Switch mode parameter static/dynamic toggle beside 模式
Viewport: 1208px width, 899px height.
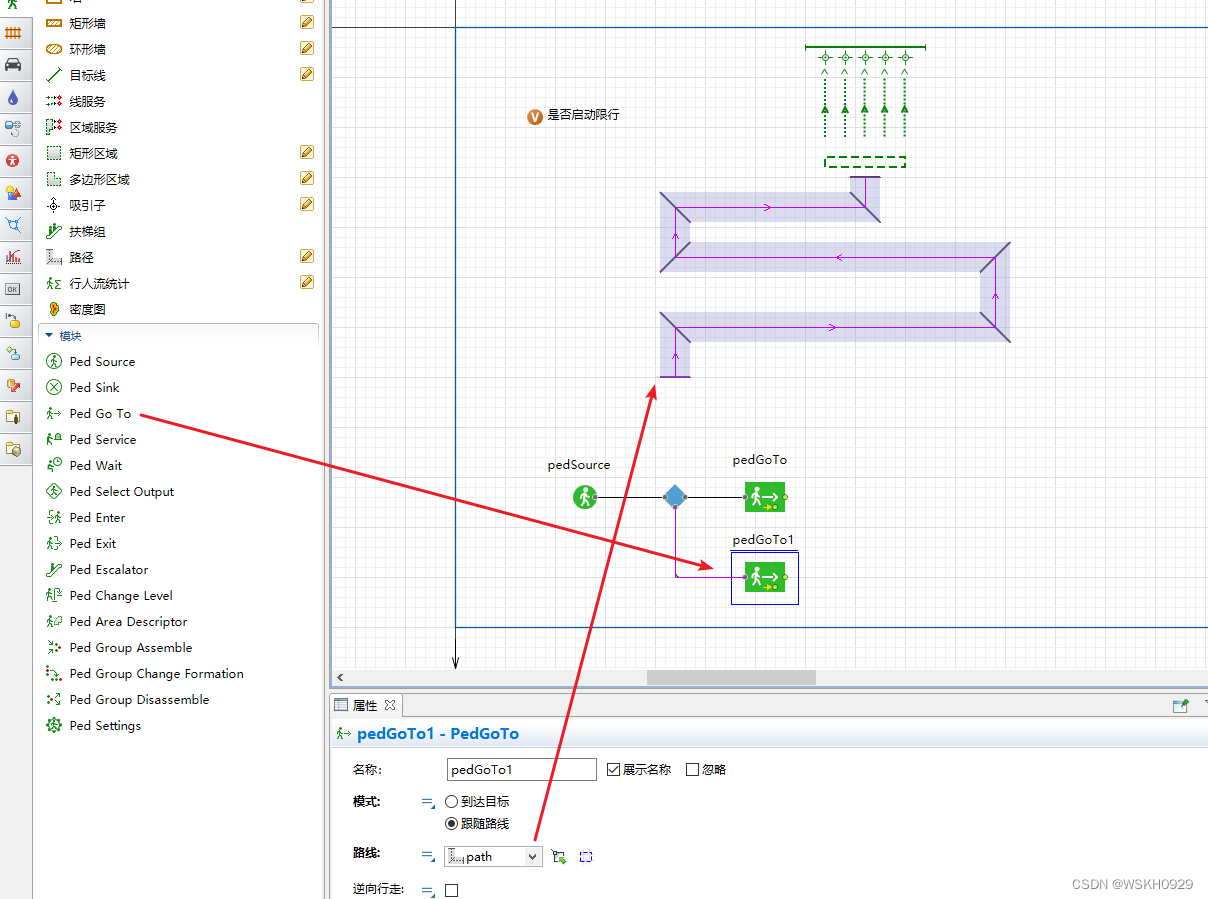point(428,802)
